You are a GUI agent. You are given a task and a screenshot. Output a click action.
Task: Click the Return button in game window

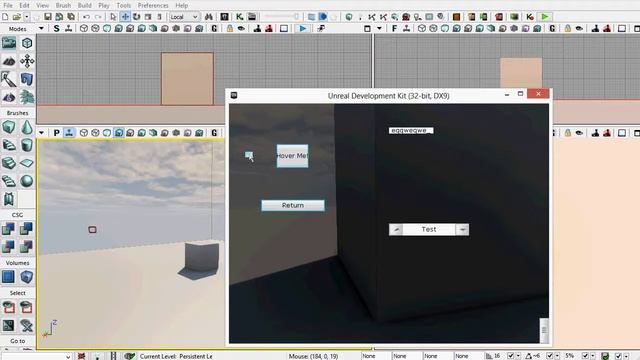[293, 205]
